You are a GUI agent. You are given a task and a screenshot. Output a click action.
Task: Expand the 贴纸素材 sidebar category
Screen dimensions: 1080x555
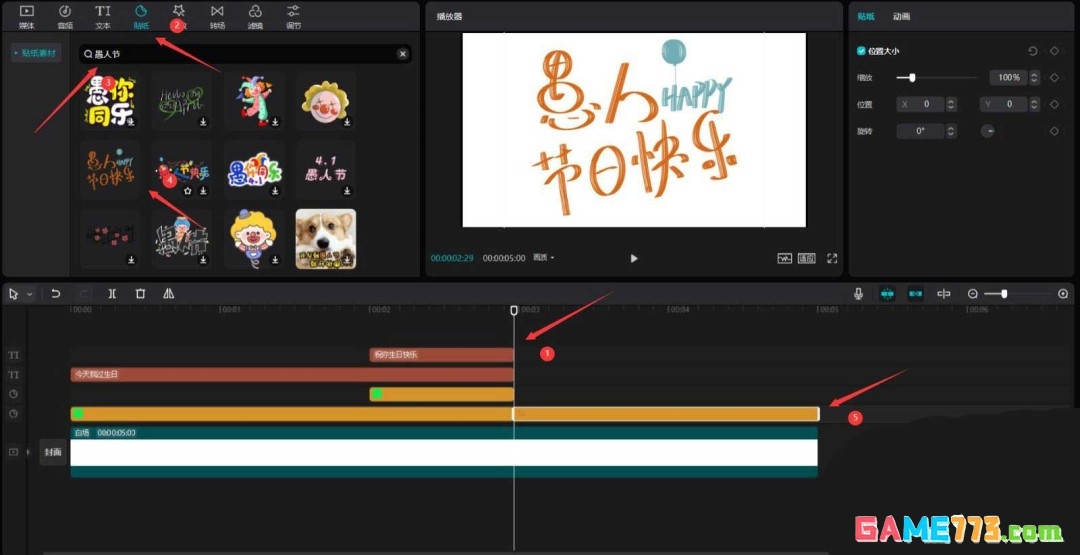[x=36, y=53]
